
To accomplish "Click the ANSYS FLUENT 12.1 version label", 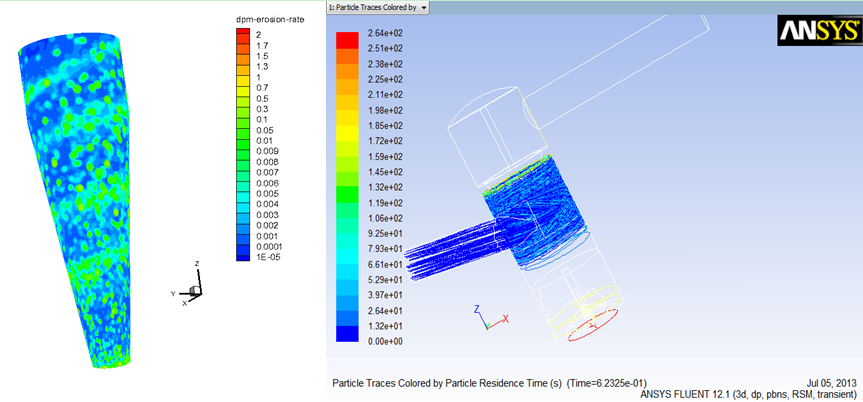I will pos(748,394).
